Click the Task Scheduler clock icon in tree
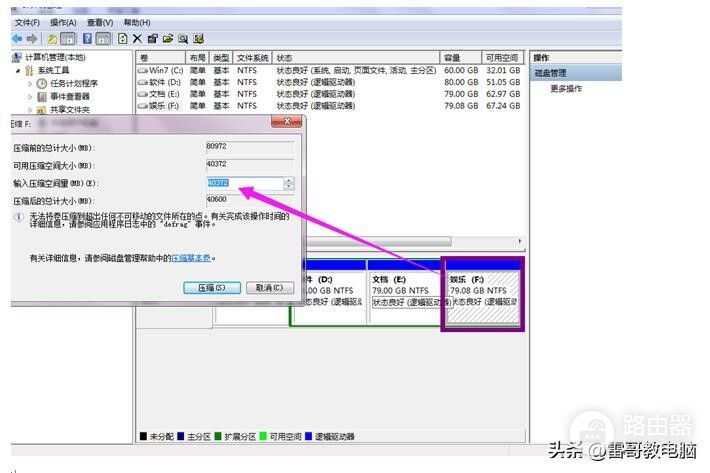The height and width of the screenshot is (473, 710). (x=42, y=84)
